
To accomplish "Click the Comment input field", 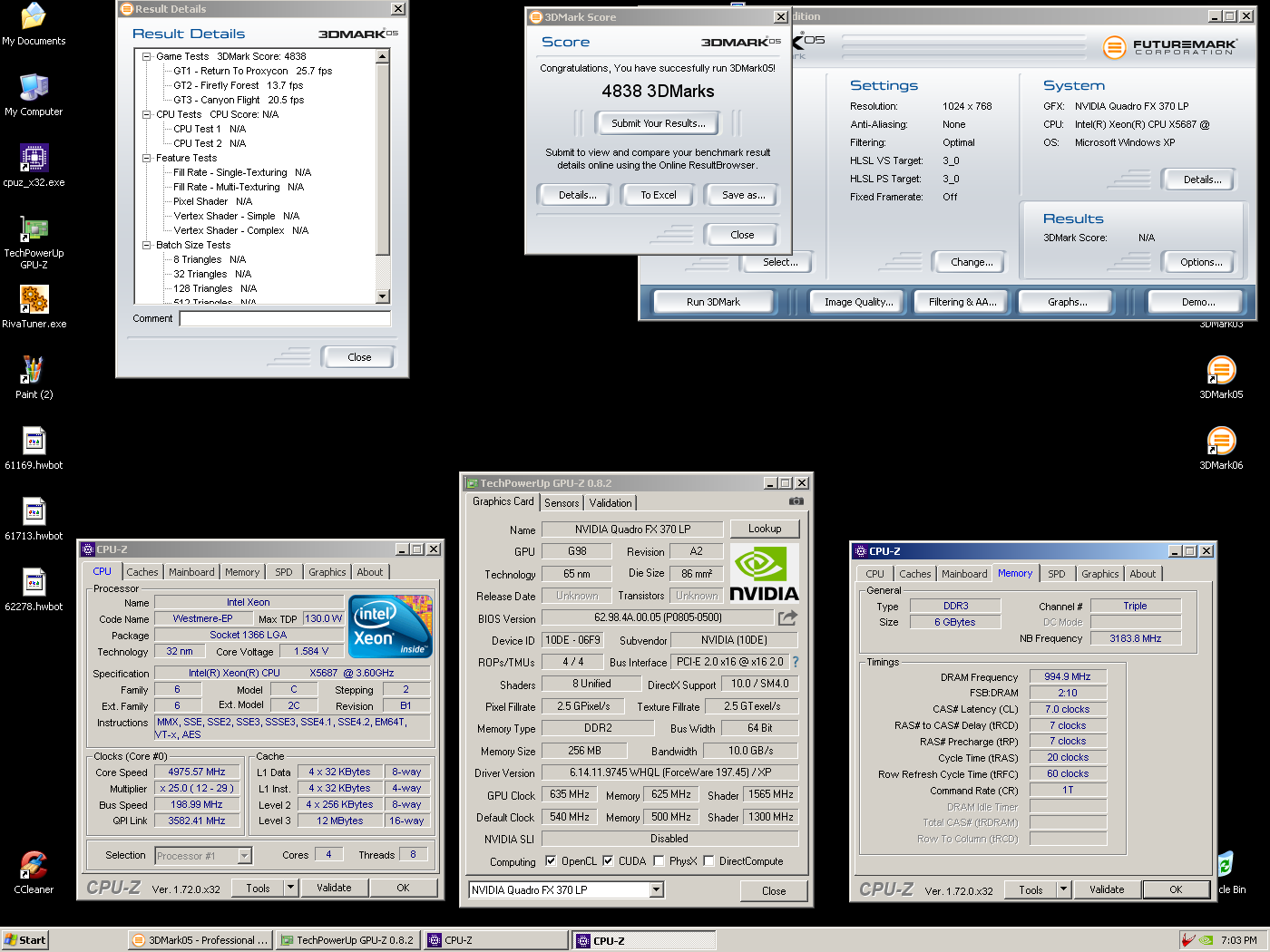I will [285, 318].
